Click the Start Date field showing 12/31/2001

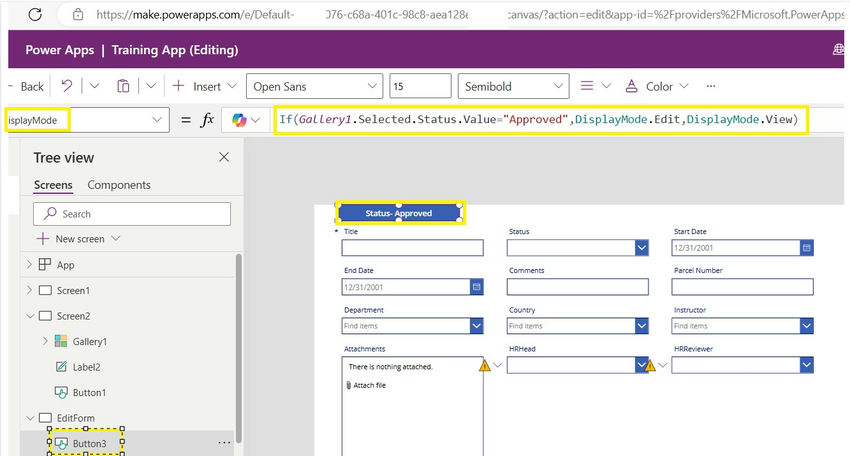click(x=736, y=248)
